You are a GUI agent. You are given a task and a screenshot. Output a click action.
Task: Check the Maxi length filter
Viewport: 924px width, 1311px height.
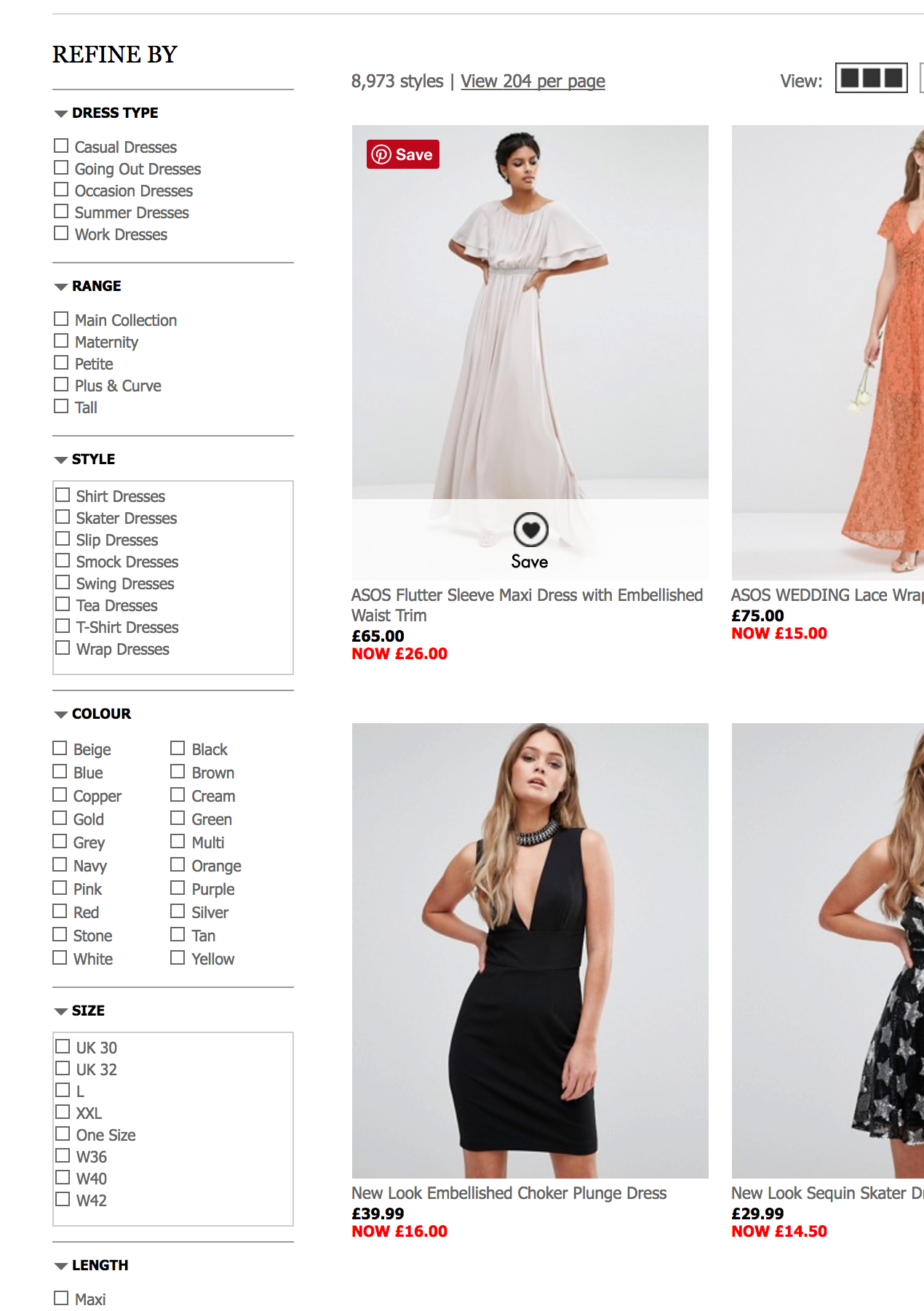[61, 1299]
